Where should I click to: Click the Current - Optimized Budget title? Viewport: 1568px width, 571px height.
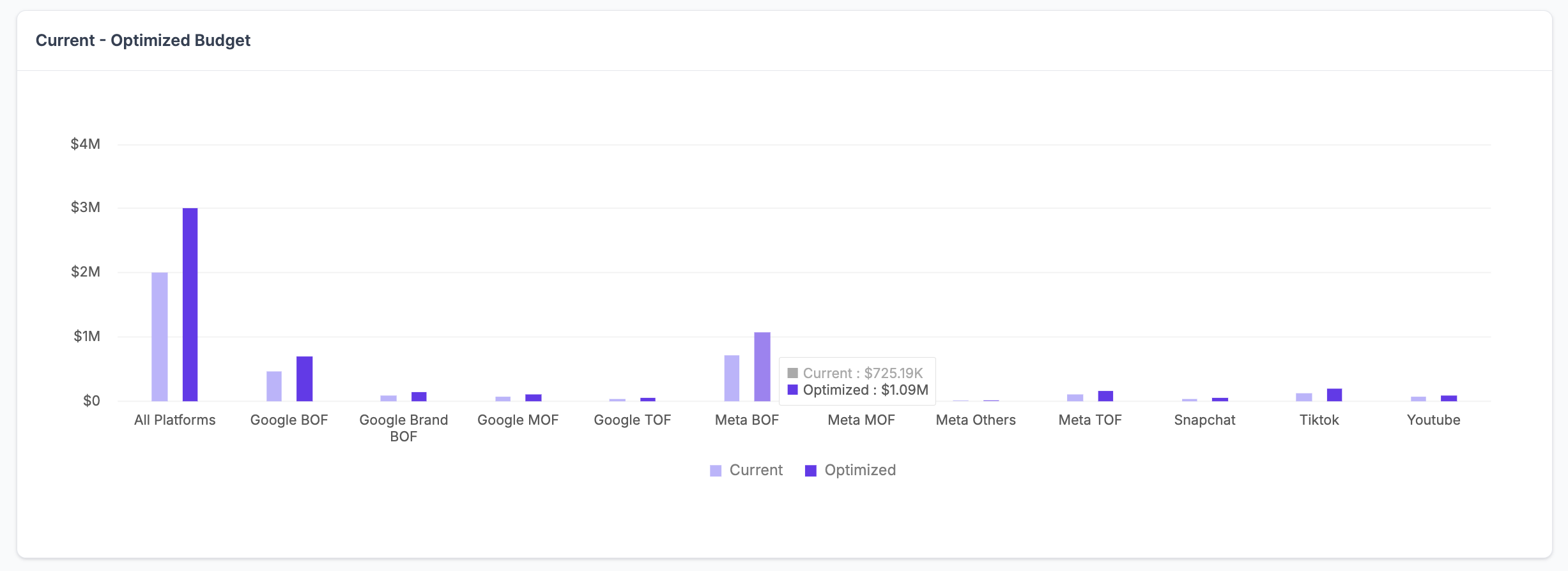pyautogui.click(x=143, y=40)
